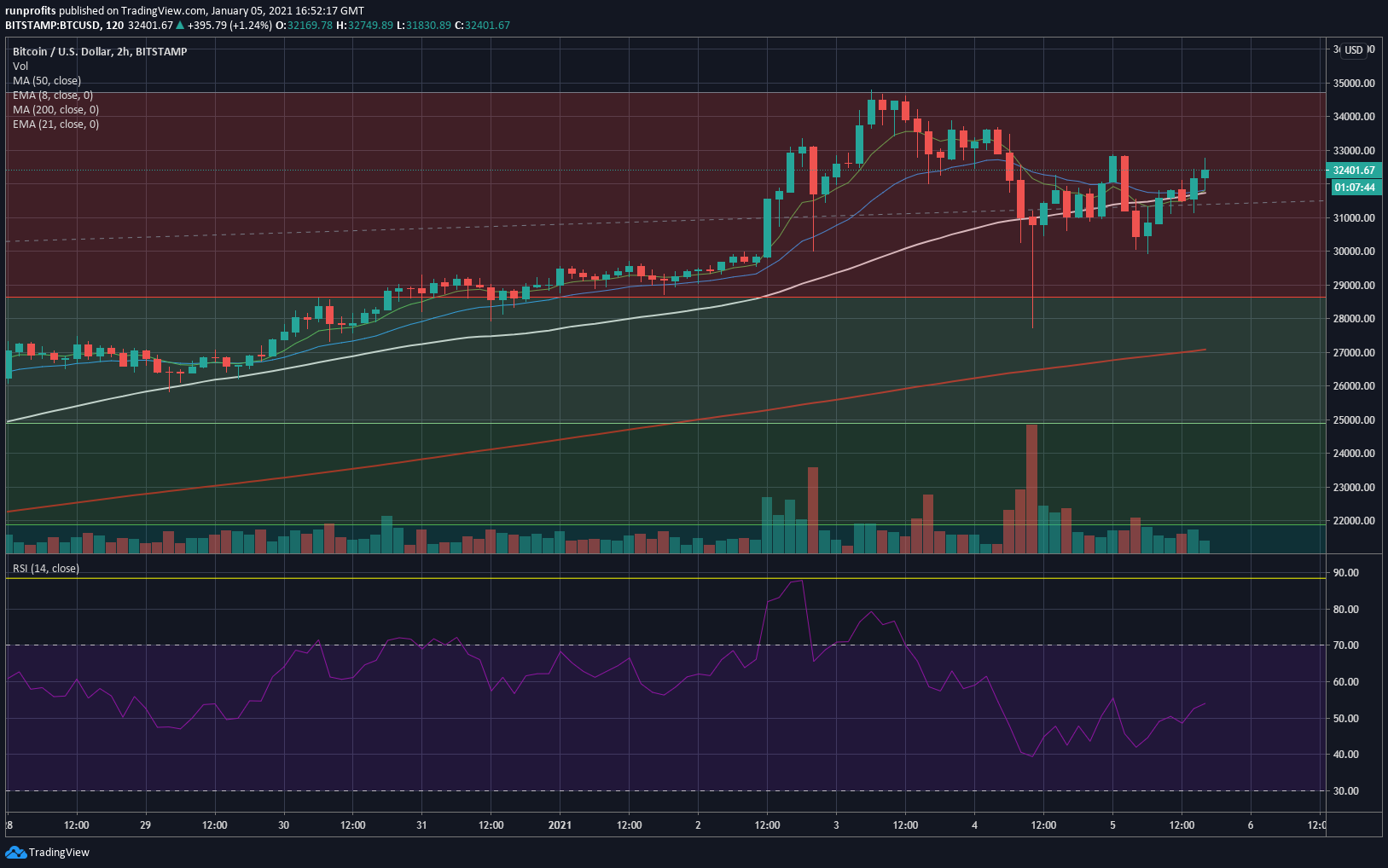Viewport: 1388px width, 868px height.
Task: Click the TradingView cloud logo icon
Action: 15,852
